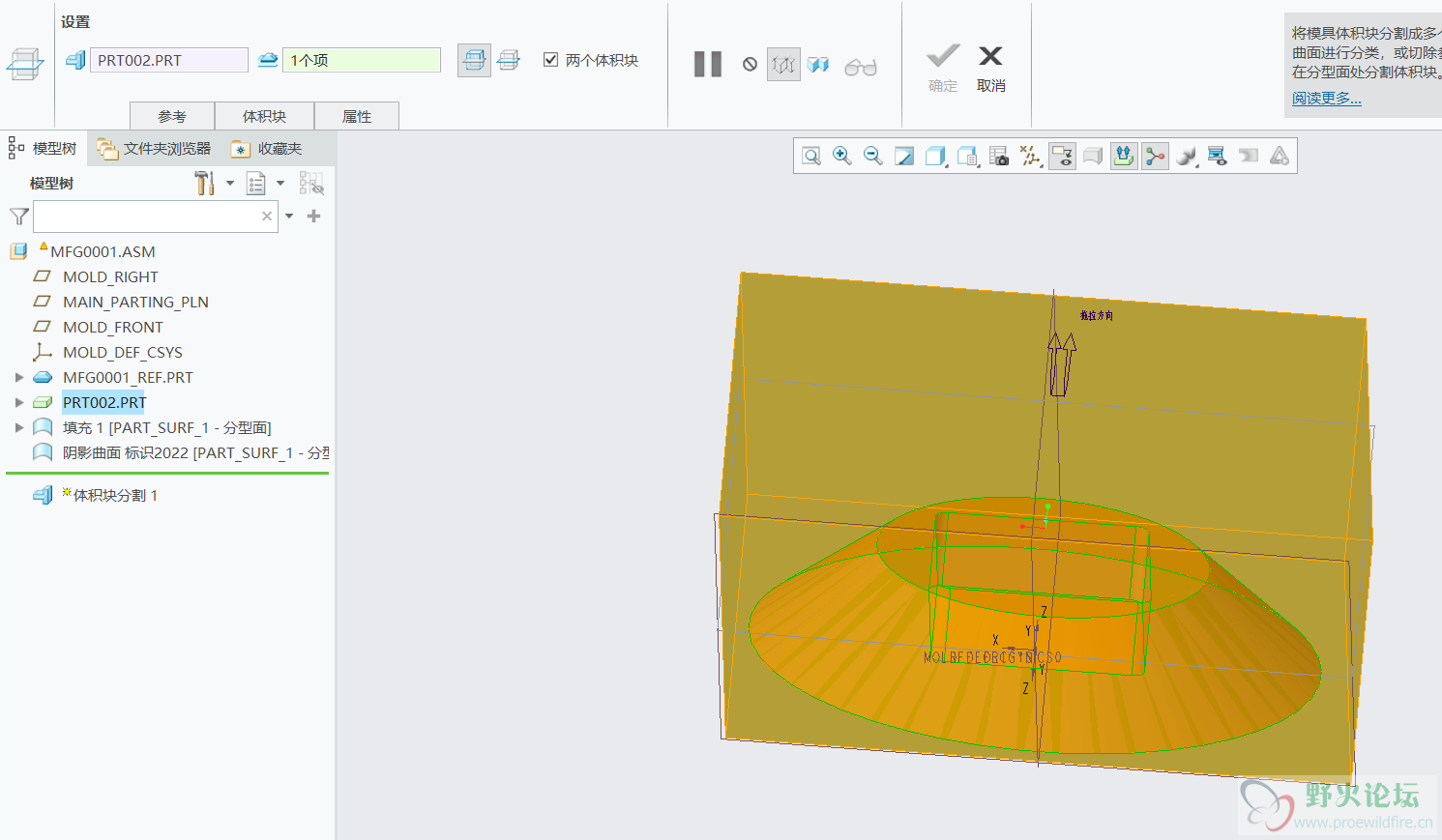This screenshot has width=1442, height=840.
Task: Click the zoom in magnifier icon
Action: [842, 156]
